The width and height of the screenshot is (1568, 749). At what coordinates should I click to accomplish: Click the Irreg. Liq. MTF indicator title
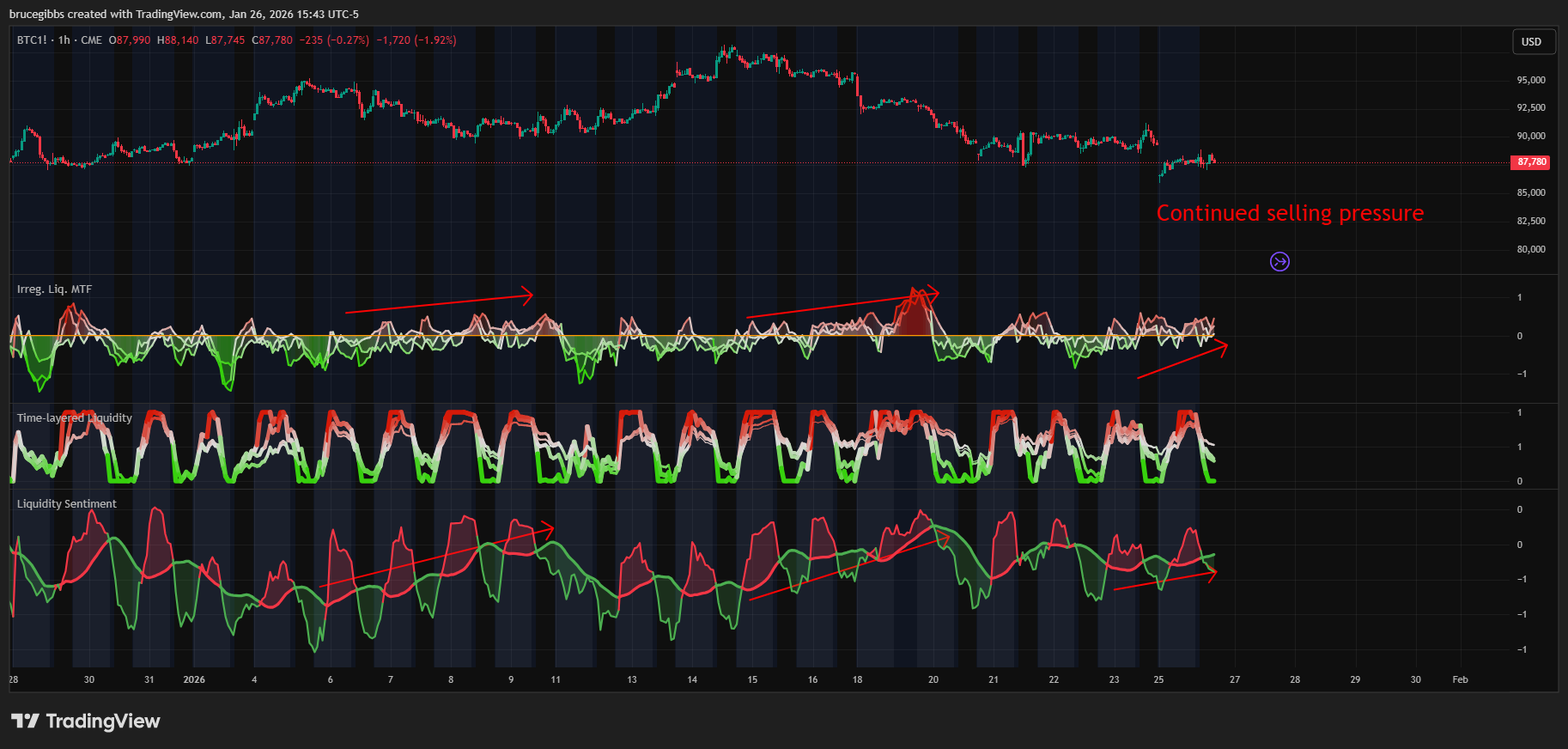point(54,289)
